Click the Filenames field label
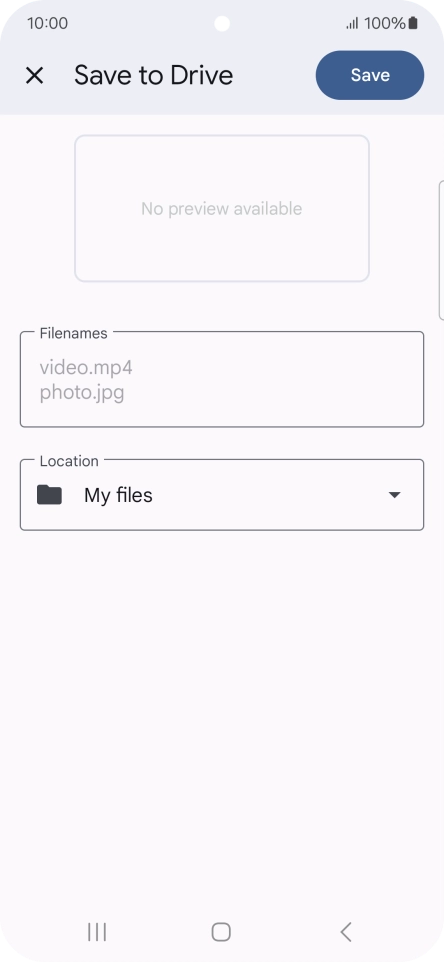The image size is (444, 962). 74,333
